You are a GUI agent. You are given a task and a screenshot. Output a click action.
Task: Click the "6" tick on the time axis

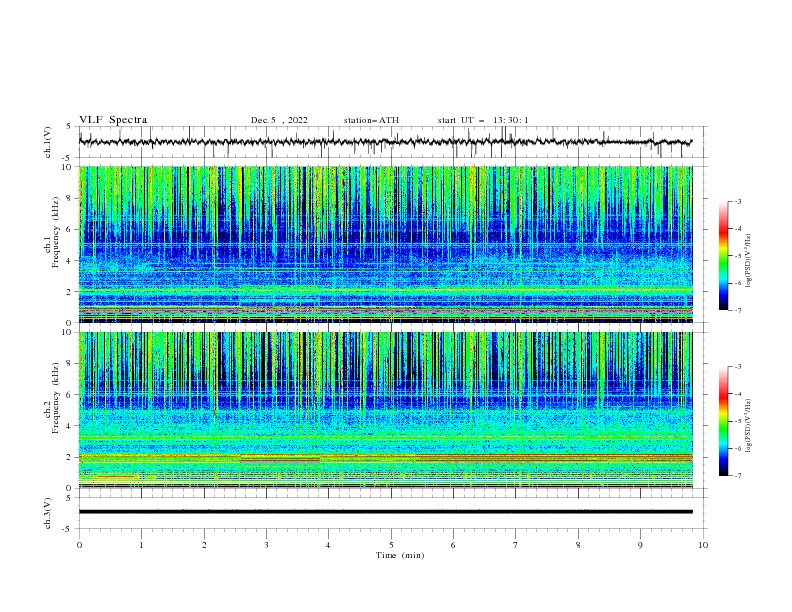[x=453, y=545]
